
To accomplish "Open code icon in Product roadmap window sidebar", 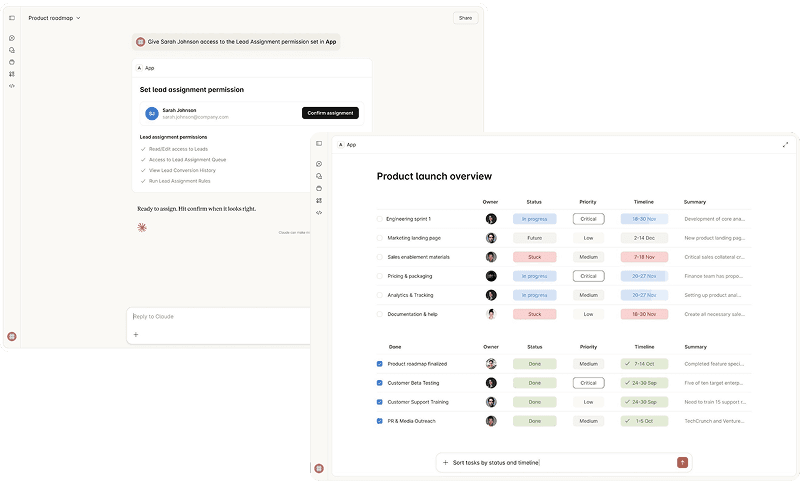I will coord(12,86).
